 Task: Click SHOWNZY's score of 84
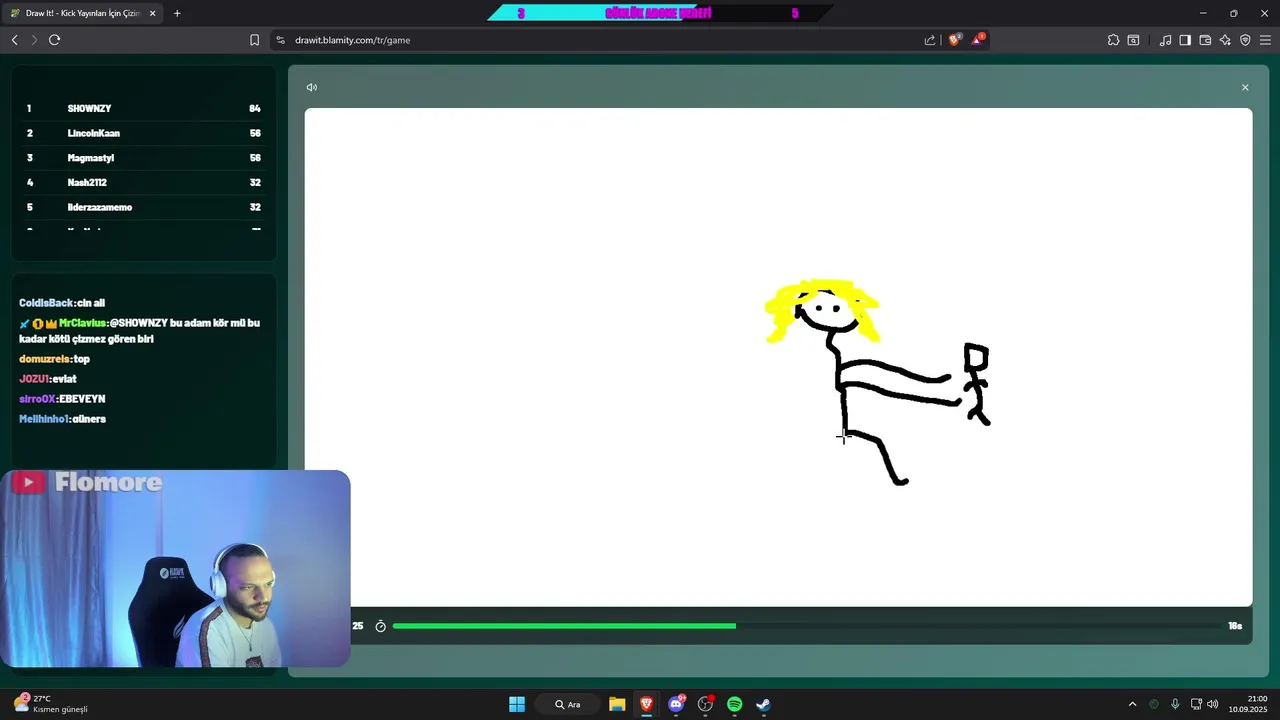coord(255,108)
